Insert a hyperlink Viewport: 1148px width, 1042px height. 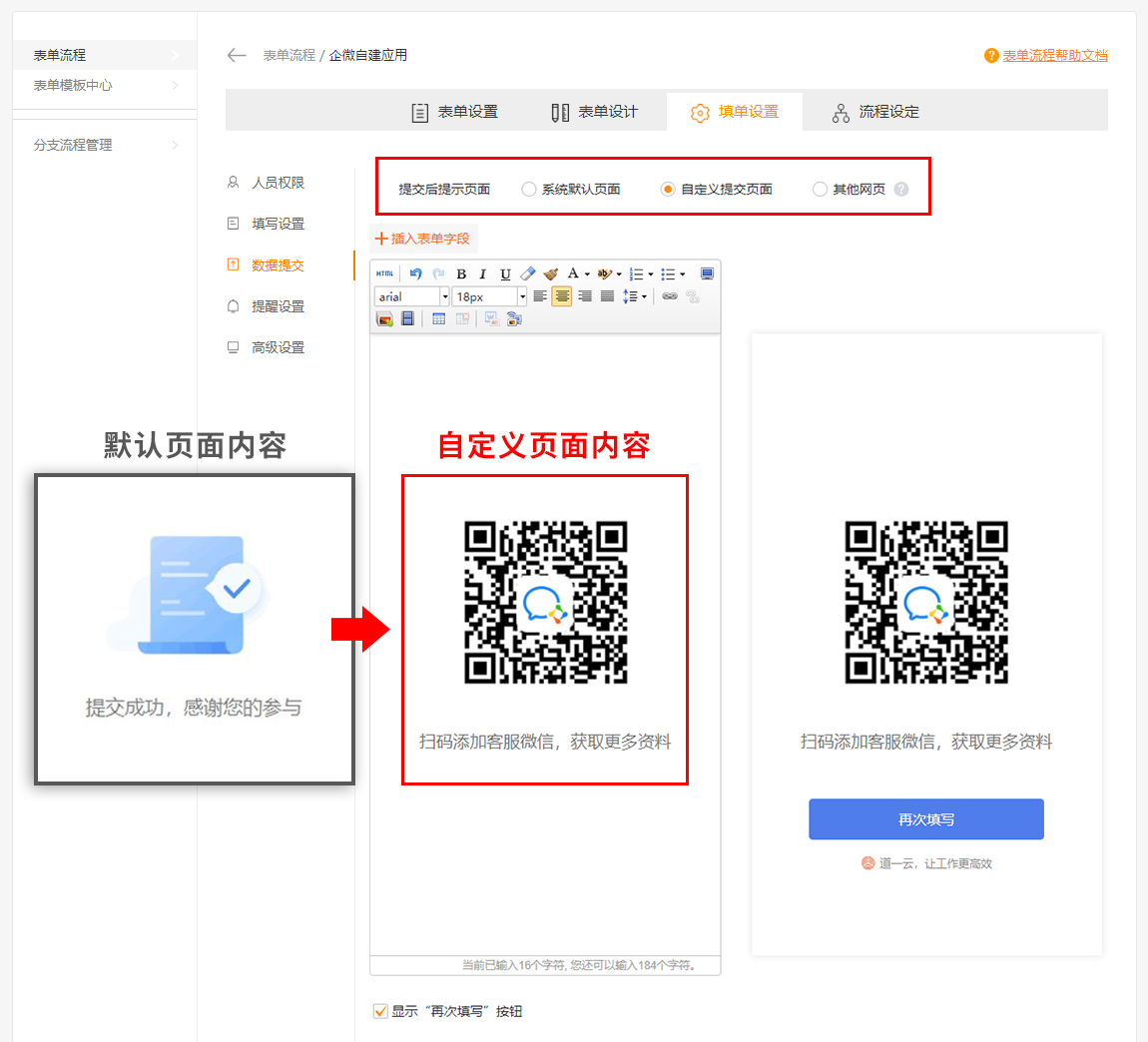[669, 296]
